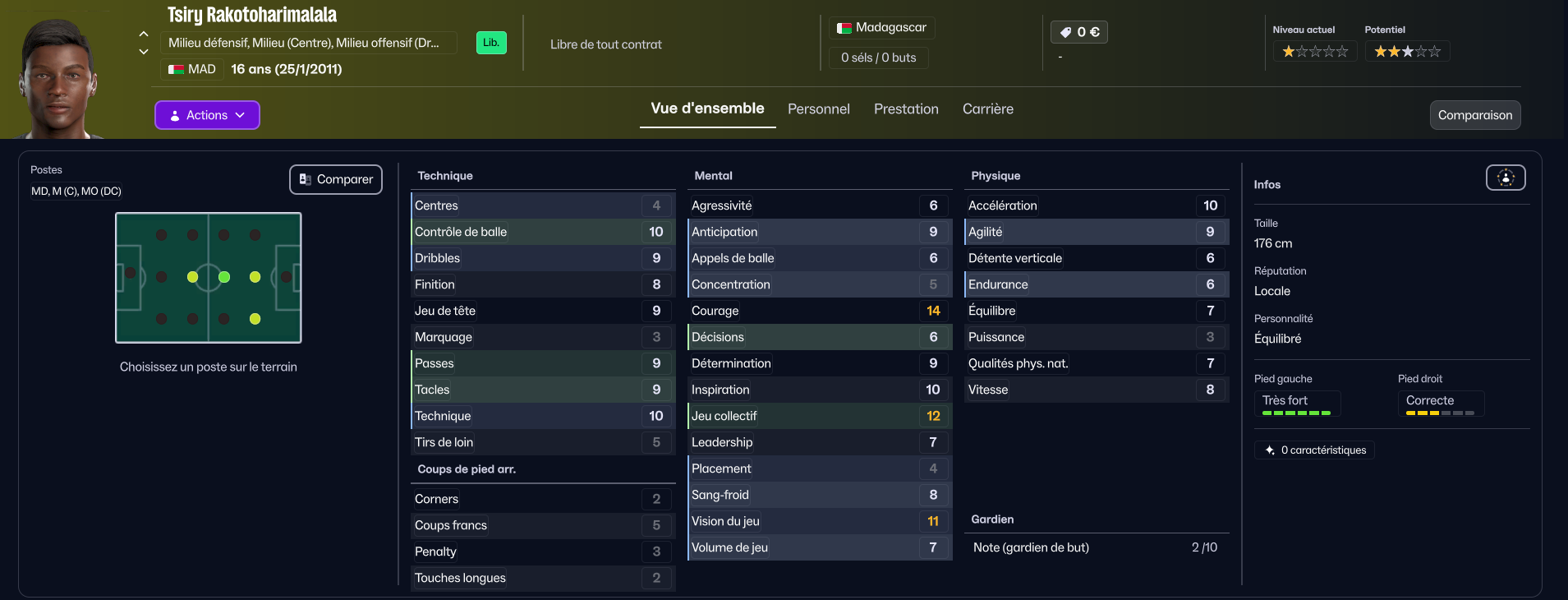
Task: Click the down chevron beside player name
Action: 144,52
